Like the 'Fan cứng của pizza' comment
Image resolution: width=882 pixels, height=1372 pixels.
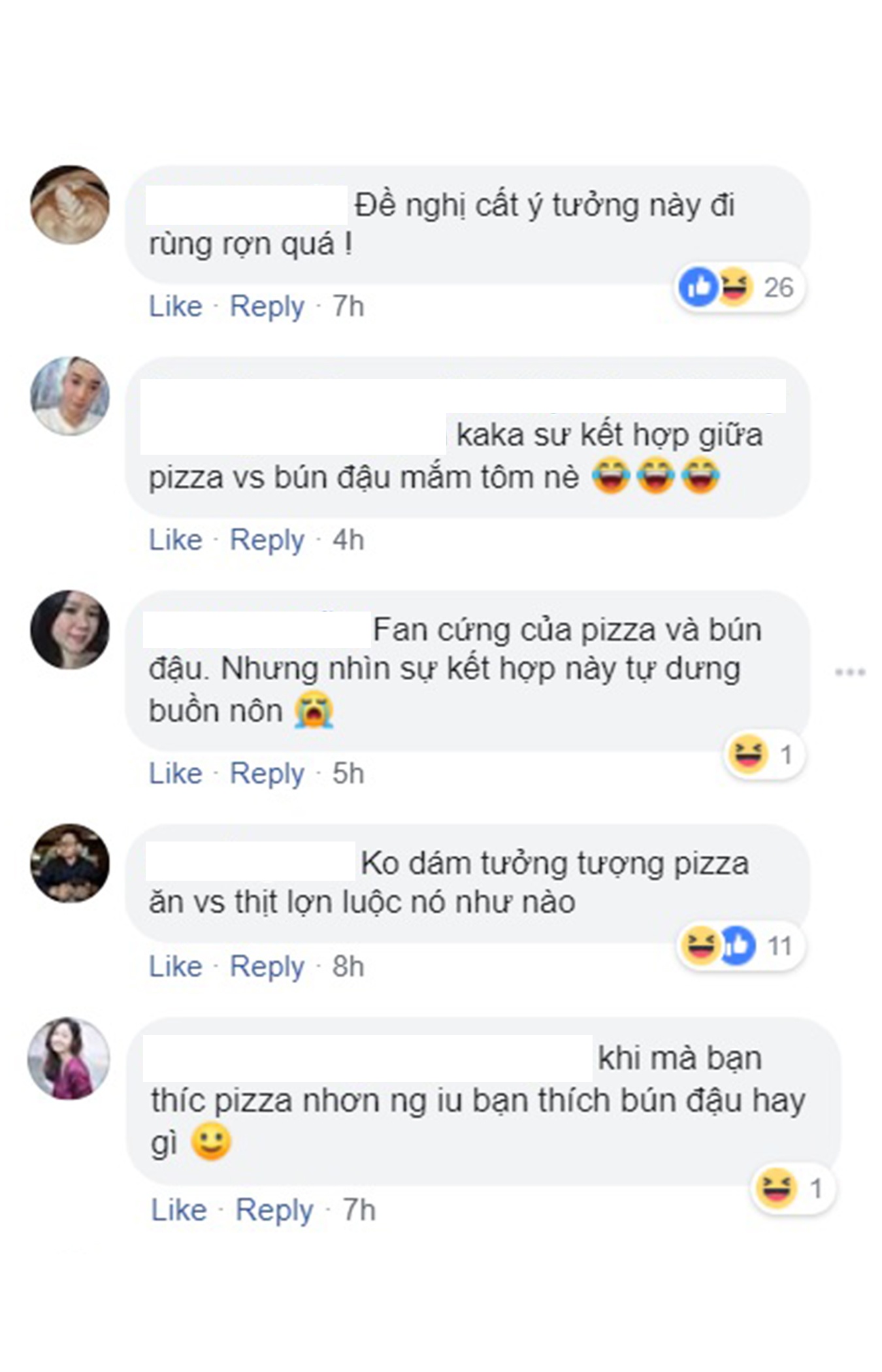(176, 774)
